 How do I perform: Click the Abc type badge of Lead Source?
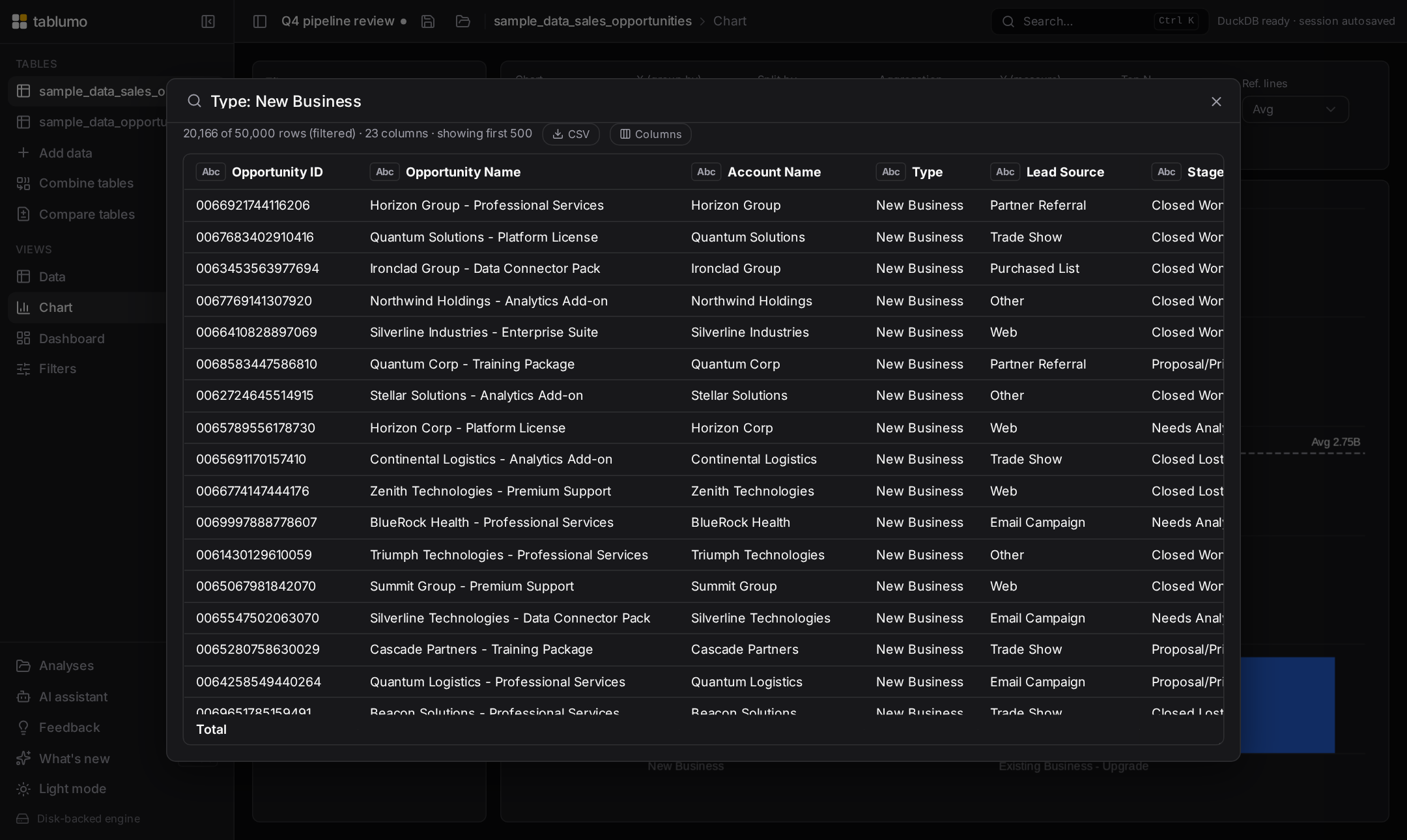(x=1005, y=172)
